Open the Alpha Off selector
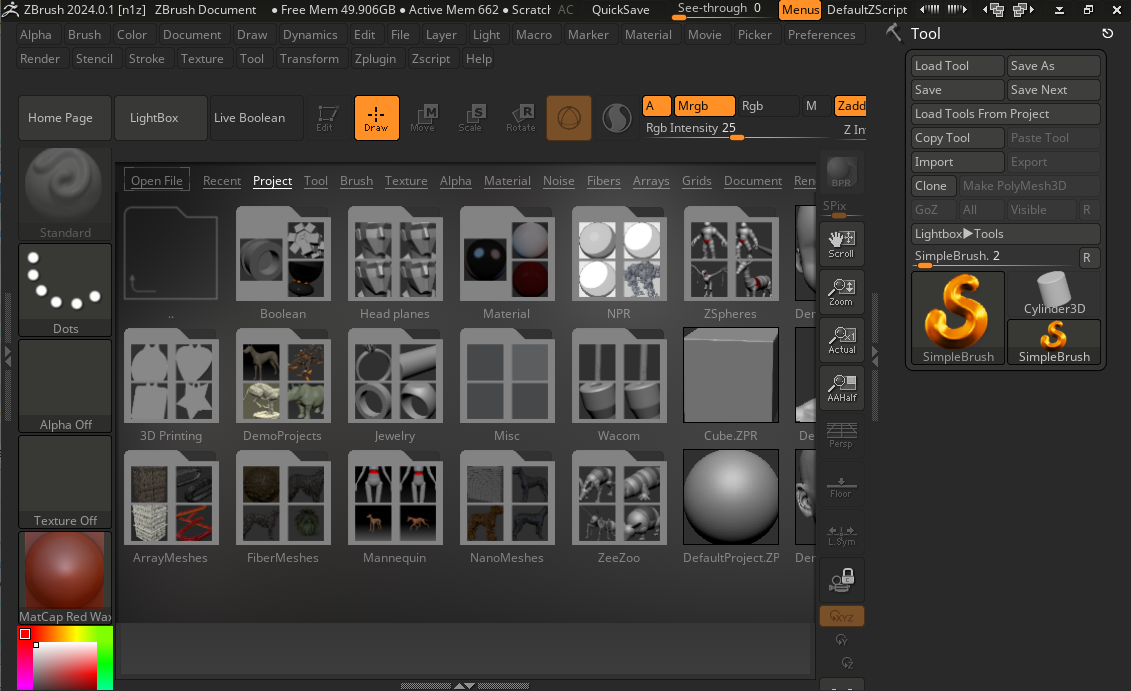The image size is (1131, 691). click(x=65, y=386)
